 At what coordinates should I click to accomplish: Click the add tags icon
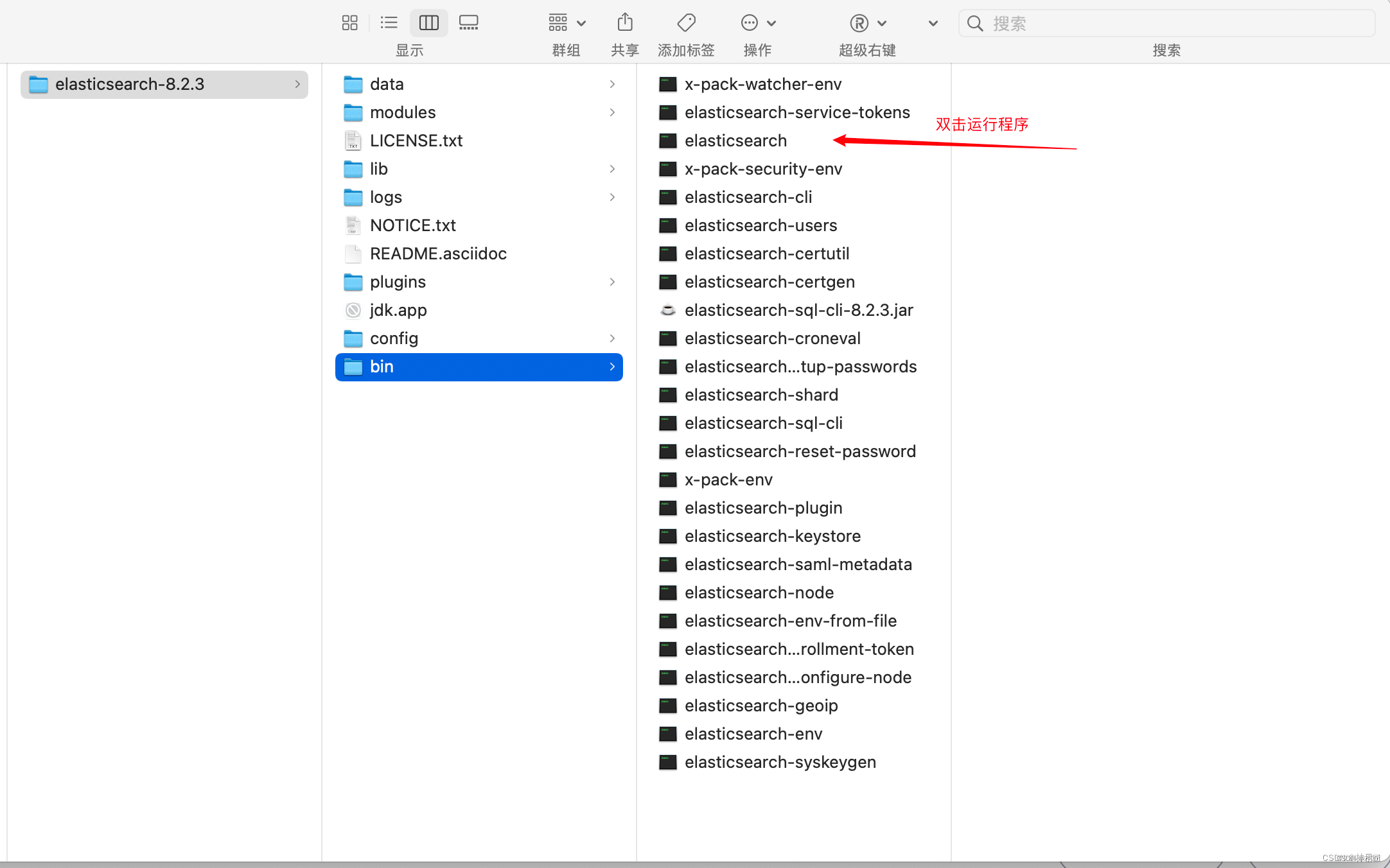(x=686, y=23)
